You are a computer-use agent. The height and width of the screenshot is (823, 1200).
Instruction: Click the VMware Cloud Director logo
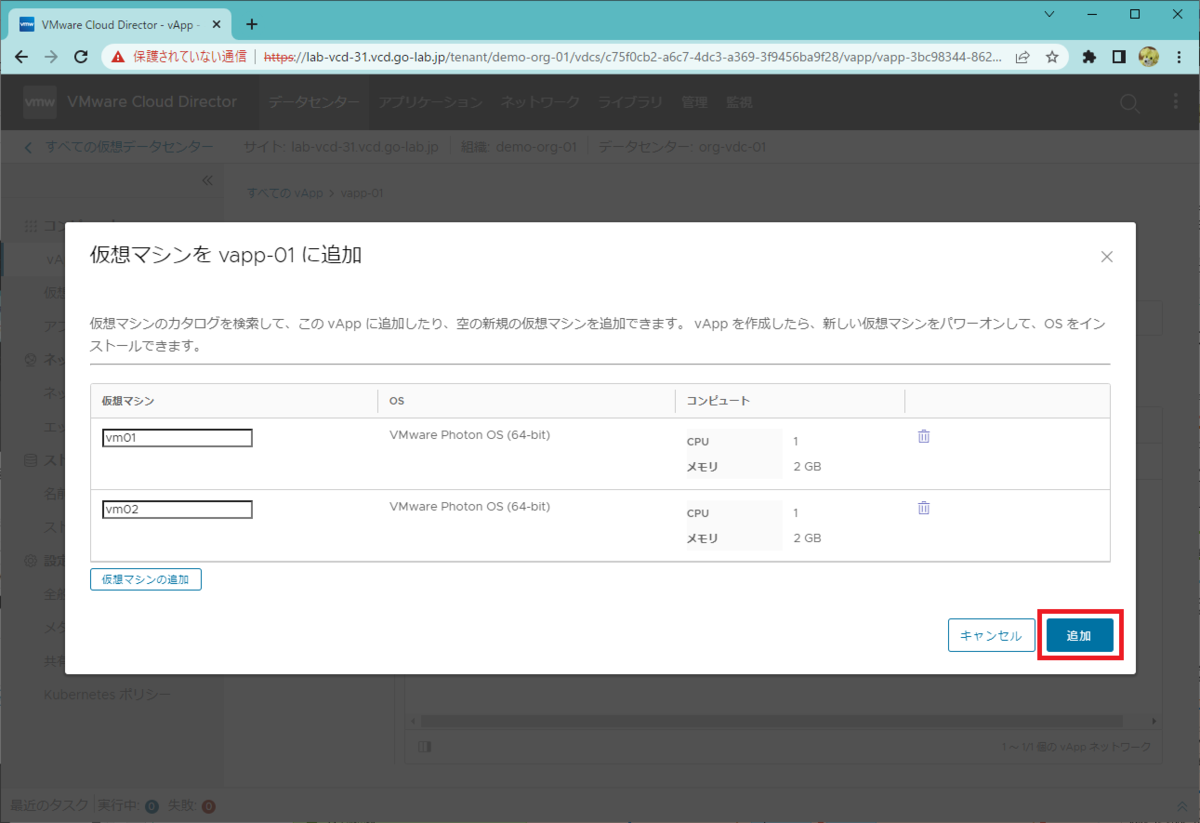[40, 102]
